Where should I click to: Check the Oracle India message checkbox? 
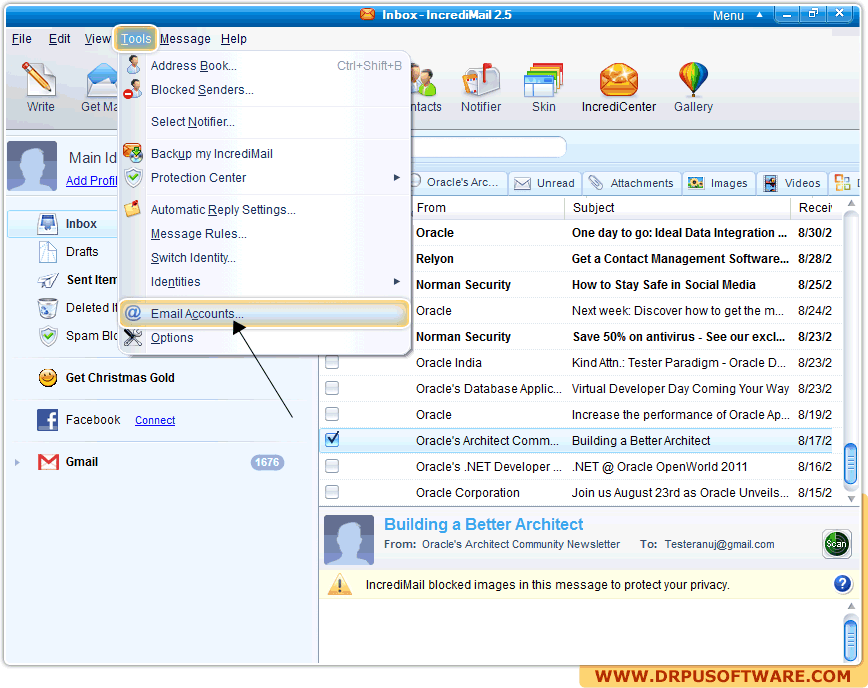click(332, 363)
